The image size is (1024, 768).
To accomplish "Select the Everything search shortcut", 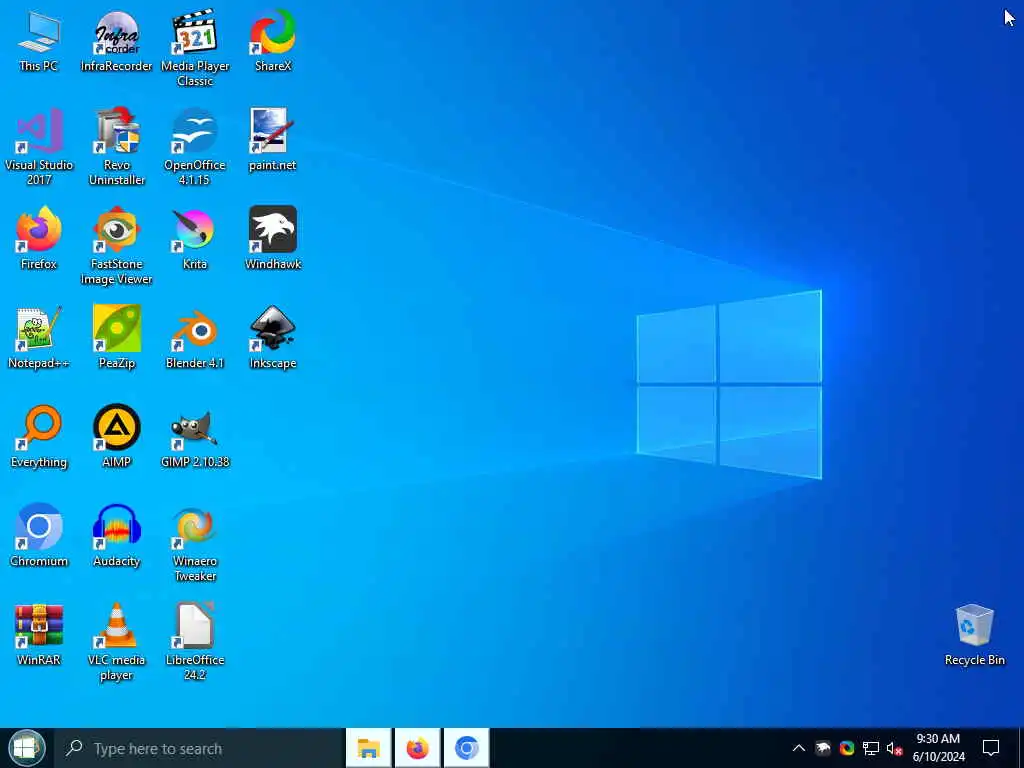I will coord(39,437).
